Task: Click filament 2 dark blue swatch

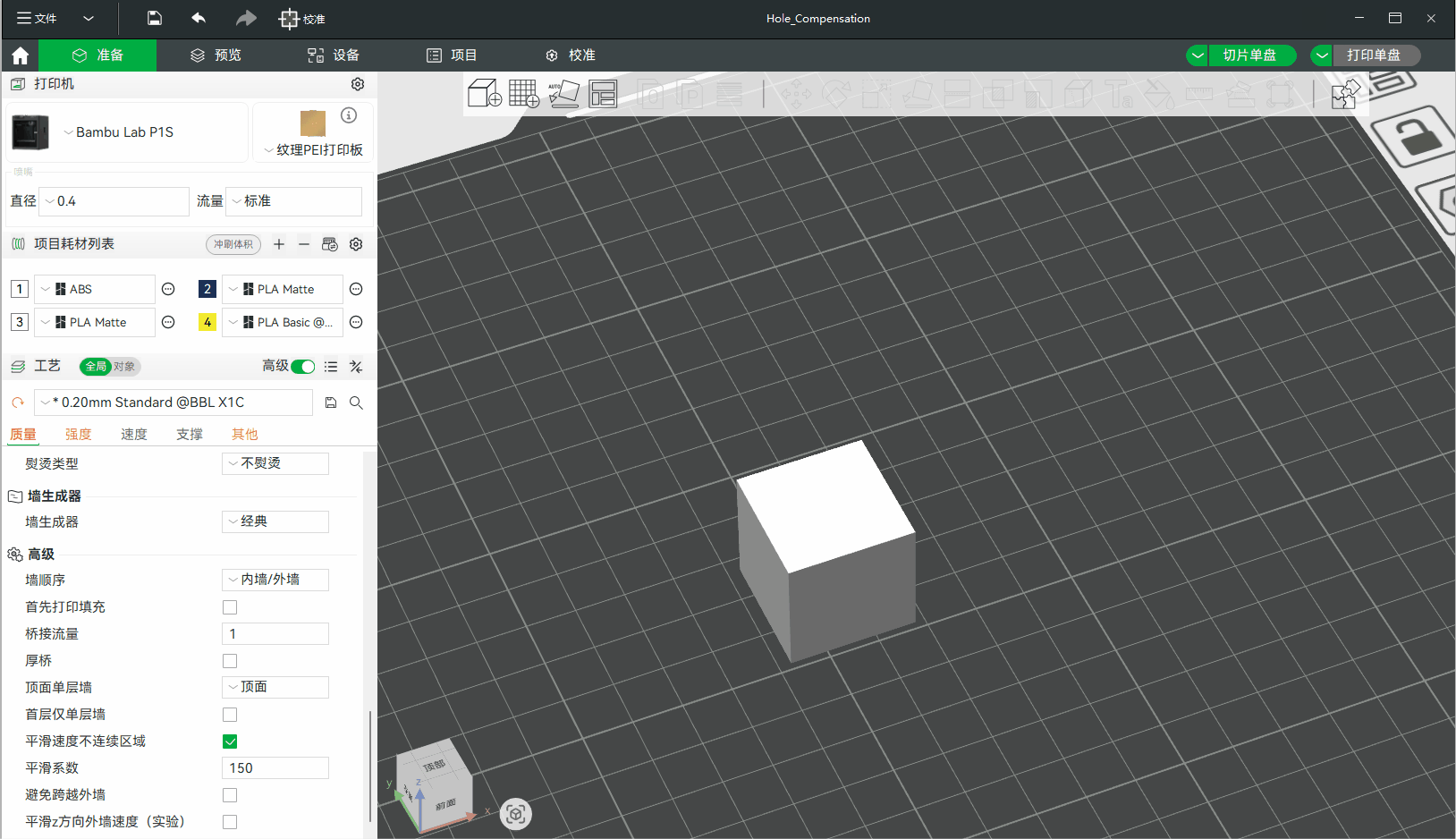Action: click(x=207, y=289)
